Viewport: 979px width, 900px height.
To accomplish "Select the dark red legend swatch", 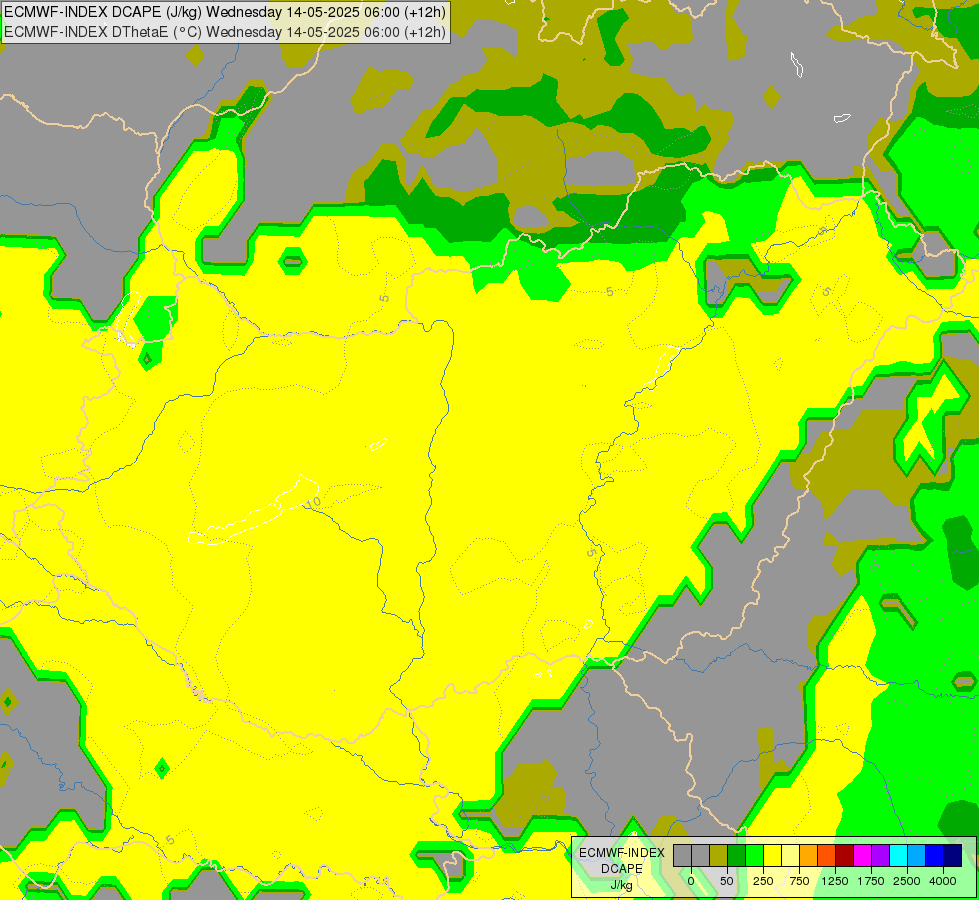I will (845, 856).
